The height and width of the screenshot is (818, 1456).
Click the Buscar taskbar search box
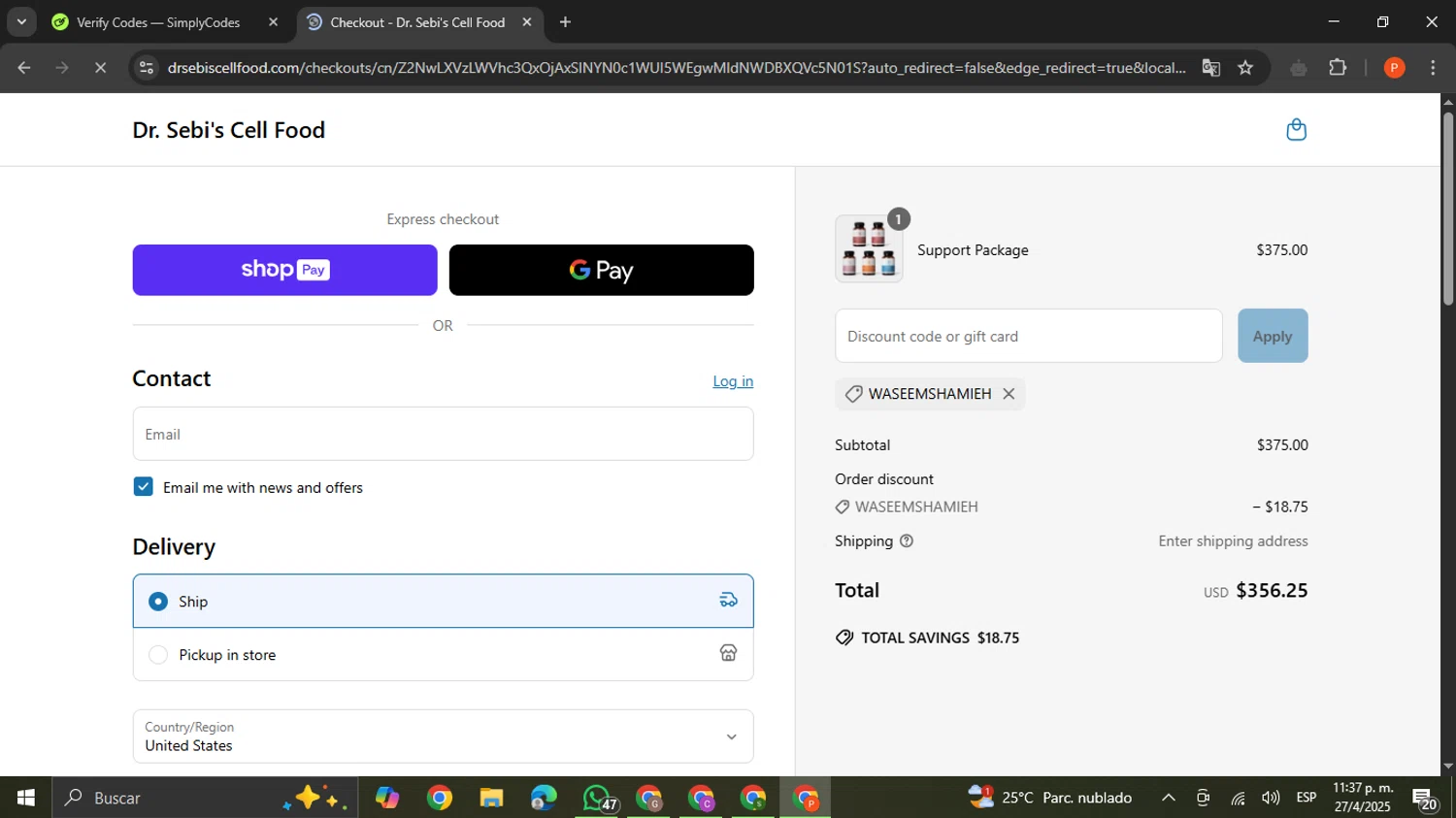click(204, 798)
